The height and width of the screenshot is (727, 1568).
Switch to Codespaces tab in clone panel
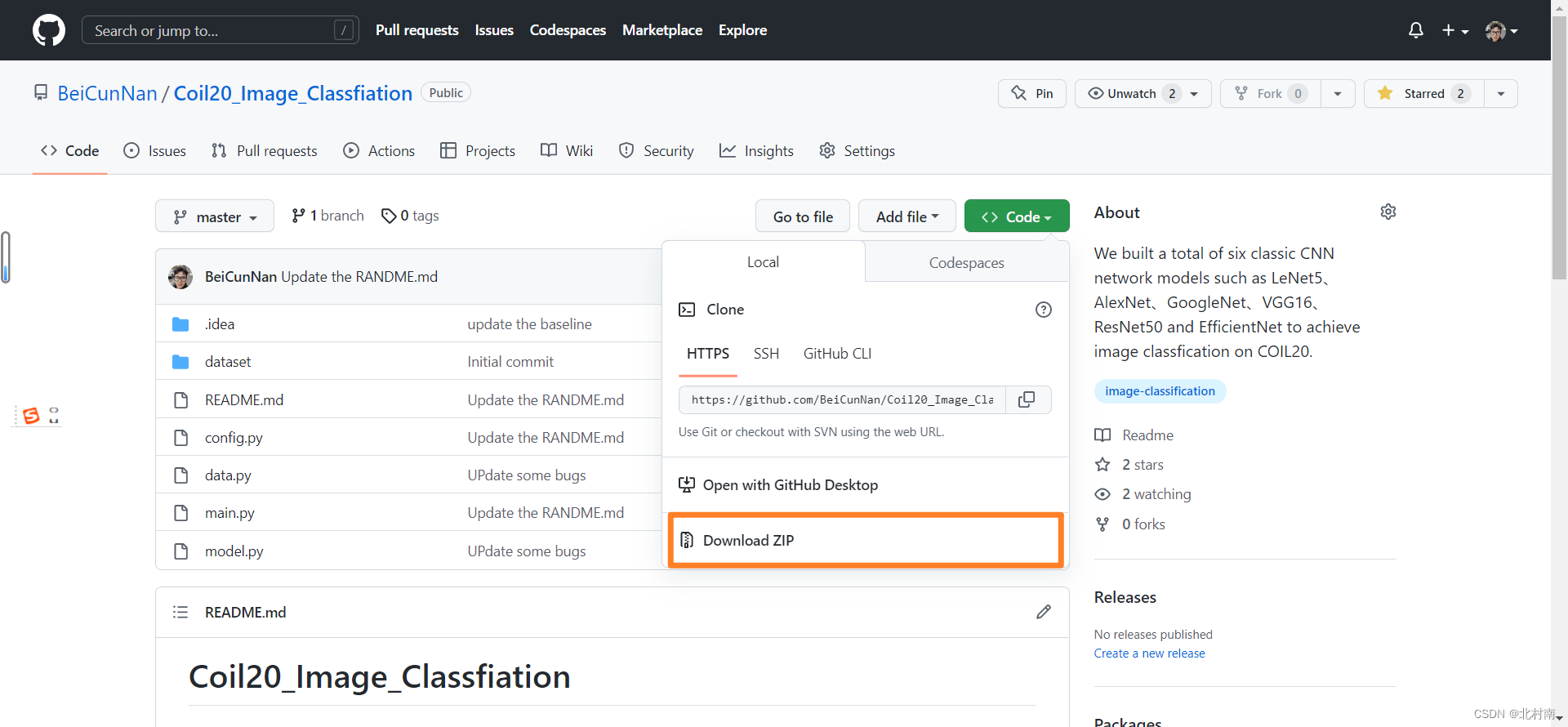click(966, 263)
